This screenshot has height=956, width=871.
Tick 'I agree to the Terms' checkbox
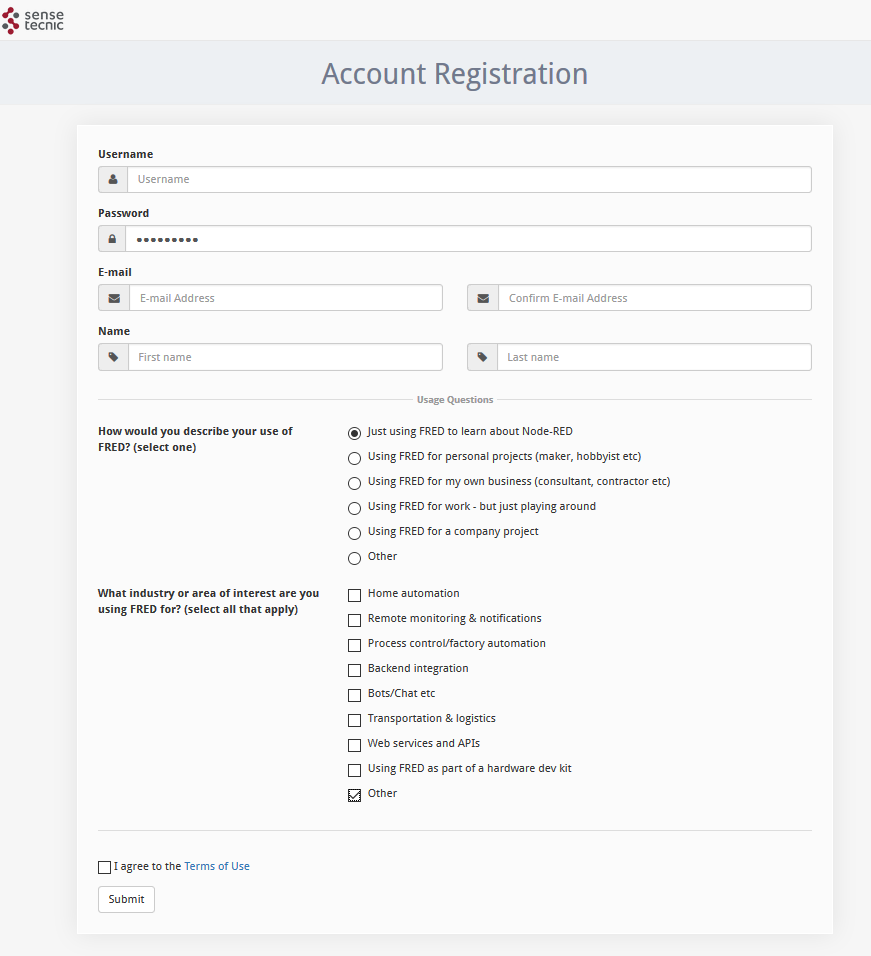click(x=104, y=867)
